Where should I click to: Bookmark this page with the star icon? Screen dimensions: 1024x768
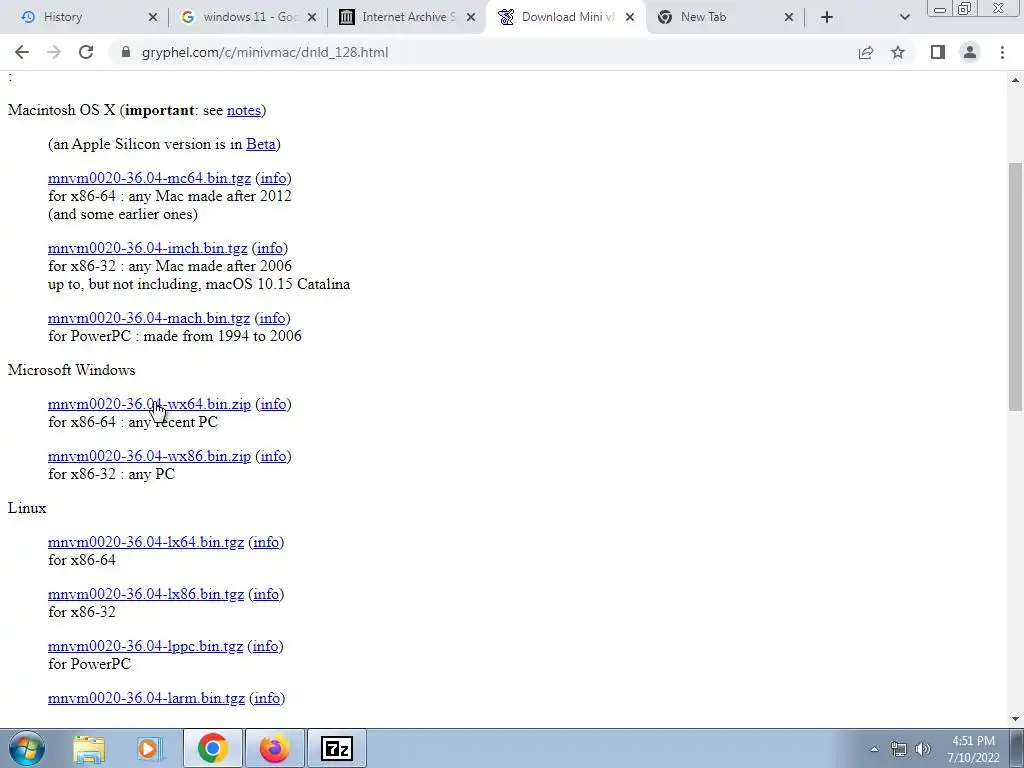[898, 52]
